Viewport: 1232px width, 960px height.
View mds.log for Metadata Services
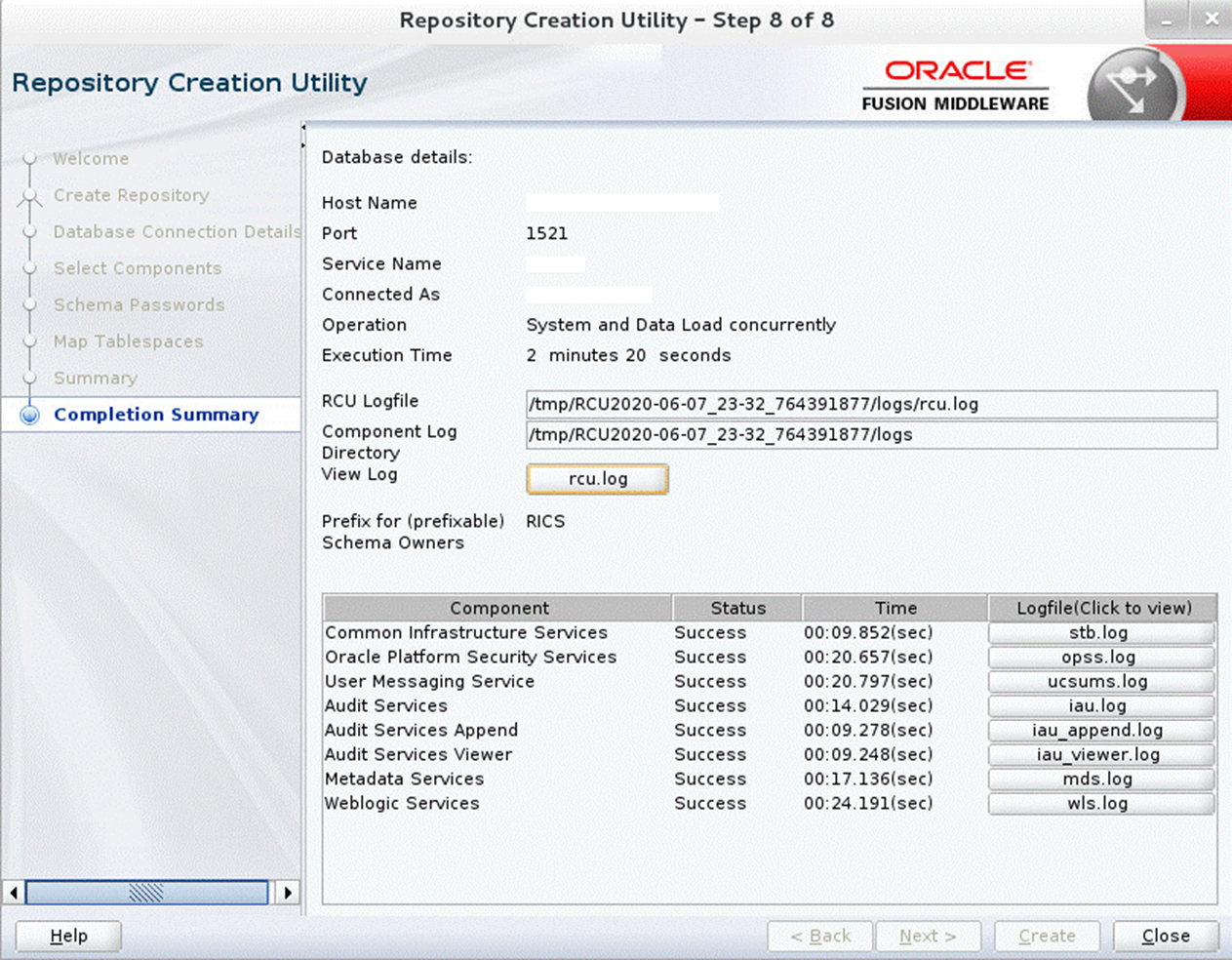pos(1100,779)
